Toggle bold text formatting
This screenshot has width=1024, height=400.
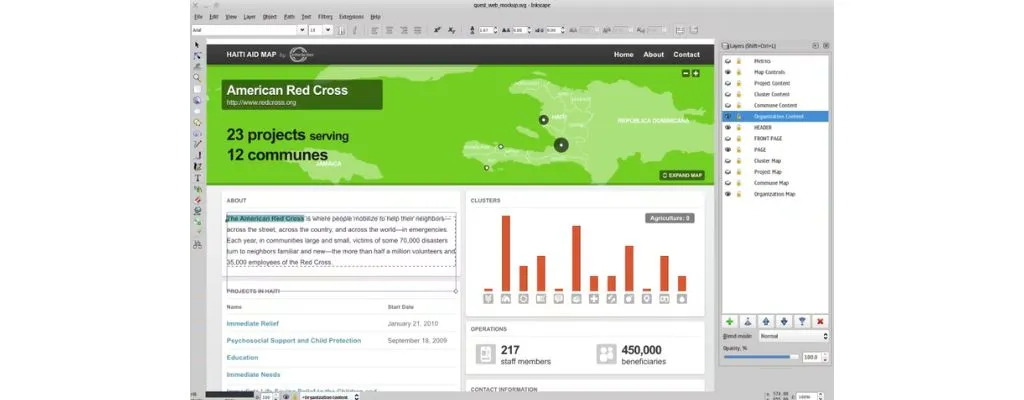coord(341,30)
